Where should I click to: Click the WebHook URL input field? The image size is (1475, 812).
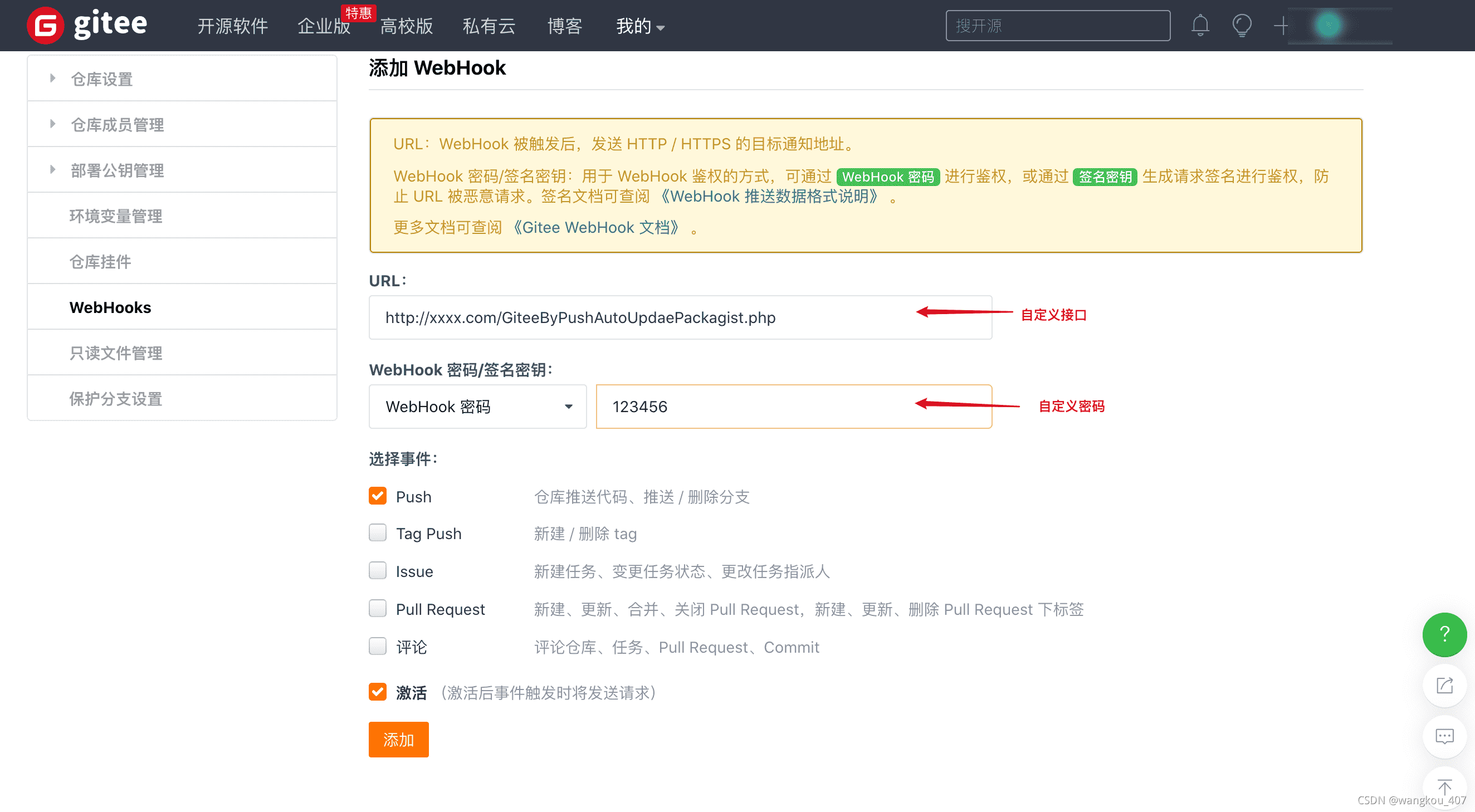pyautogui.click(x=641, y=317)
